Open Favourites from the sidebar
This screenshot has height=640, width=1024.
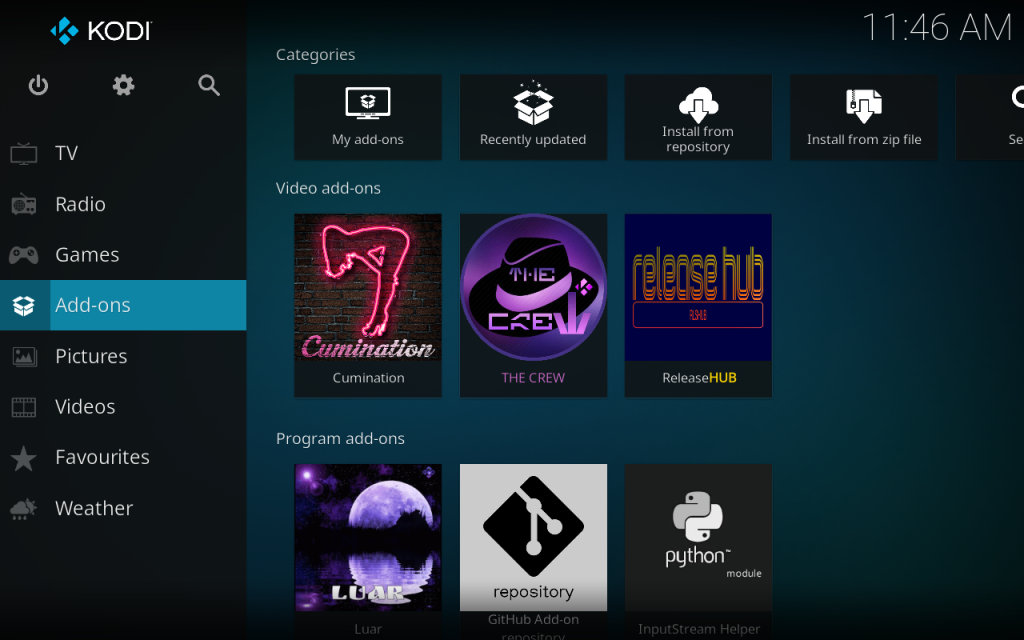pos(102,457)
